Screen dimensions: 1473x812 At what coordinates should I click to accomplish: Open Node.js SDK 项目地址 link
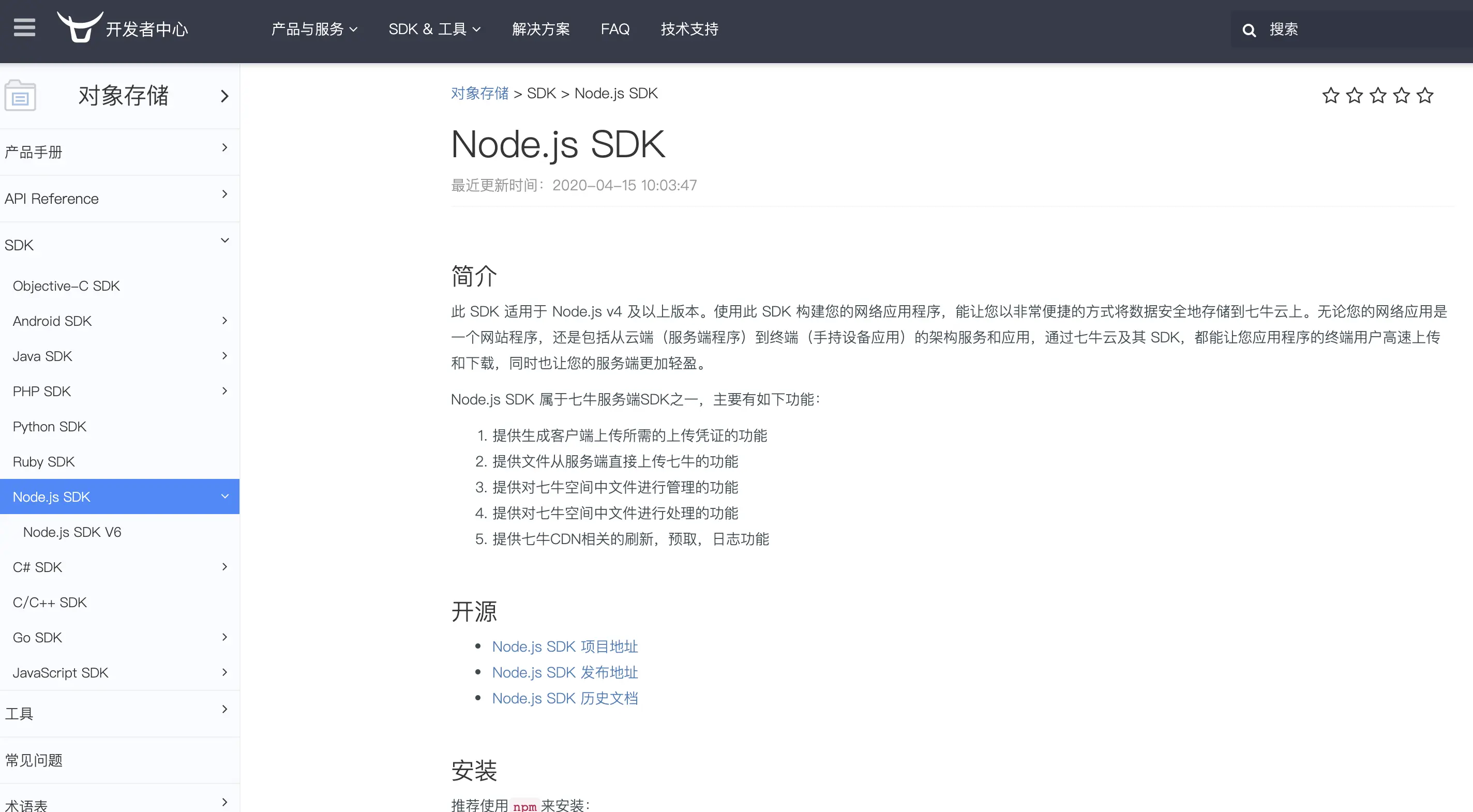point(564,646)
